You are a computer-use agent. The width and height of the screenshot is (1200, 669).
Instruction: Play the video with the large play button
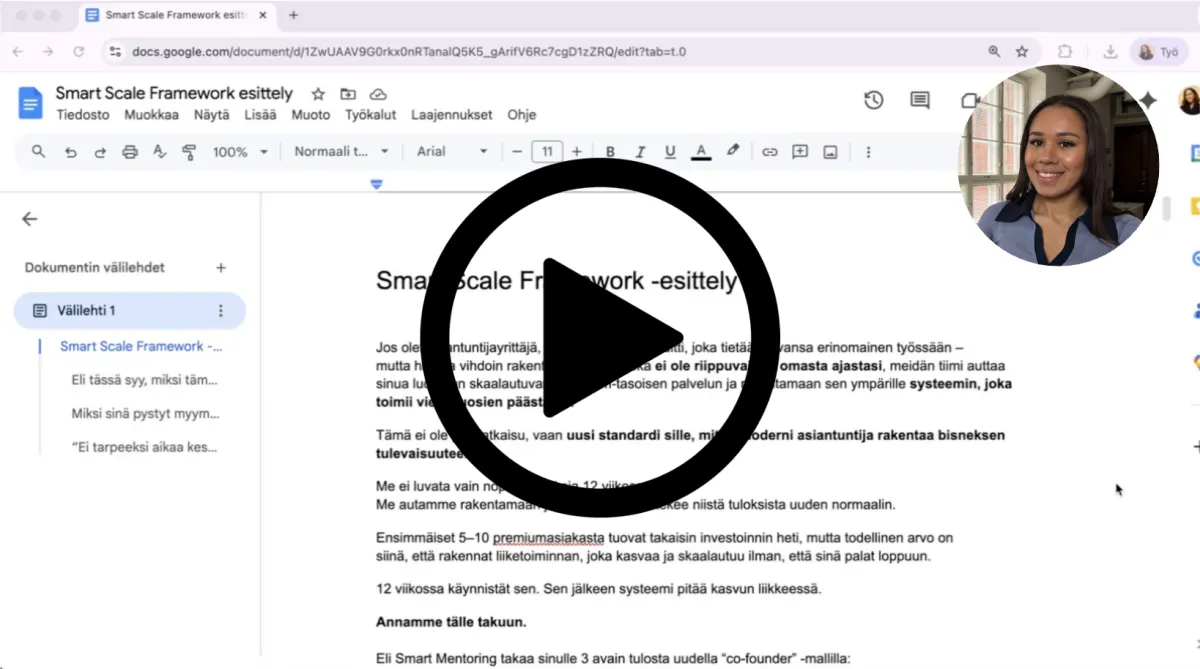[x=600, y=337]
